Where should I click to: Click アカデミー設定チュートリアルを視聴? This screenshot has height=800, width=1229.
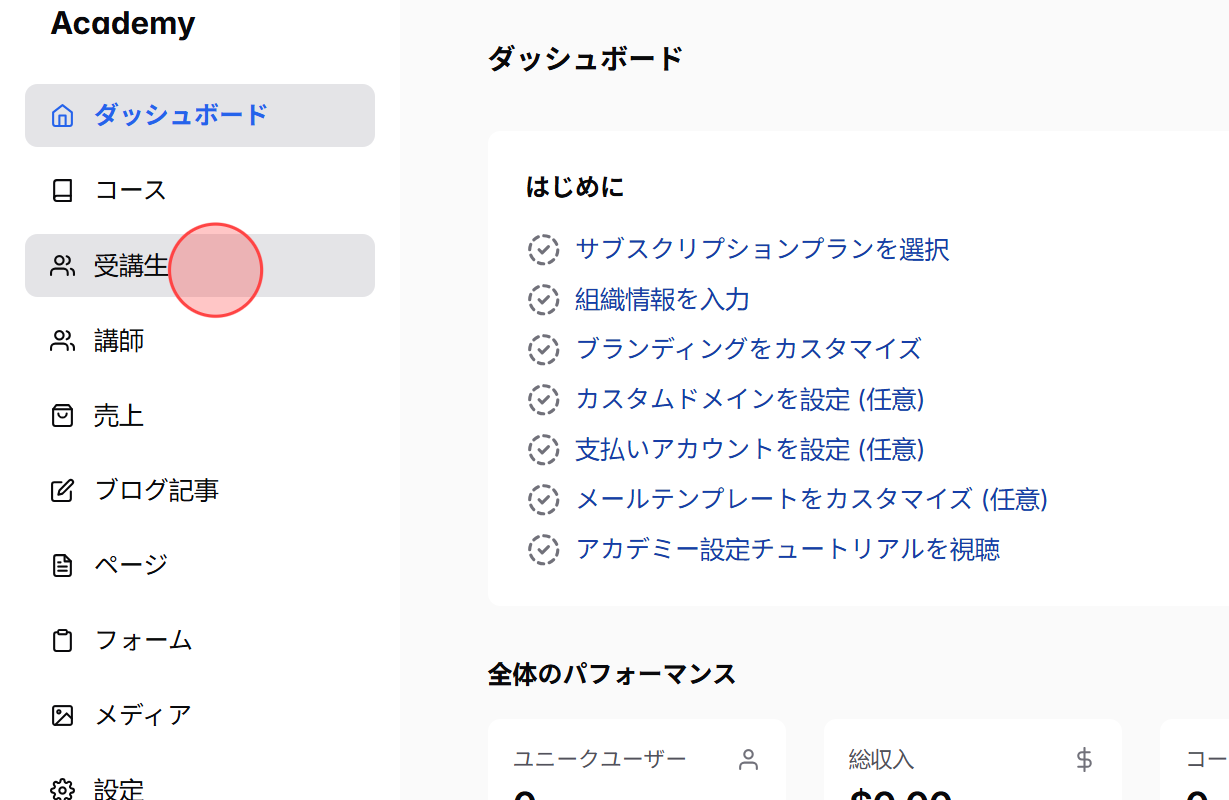(789, 549)
